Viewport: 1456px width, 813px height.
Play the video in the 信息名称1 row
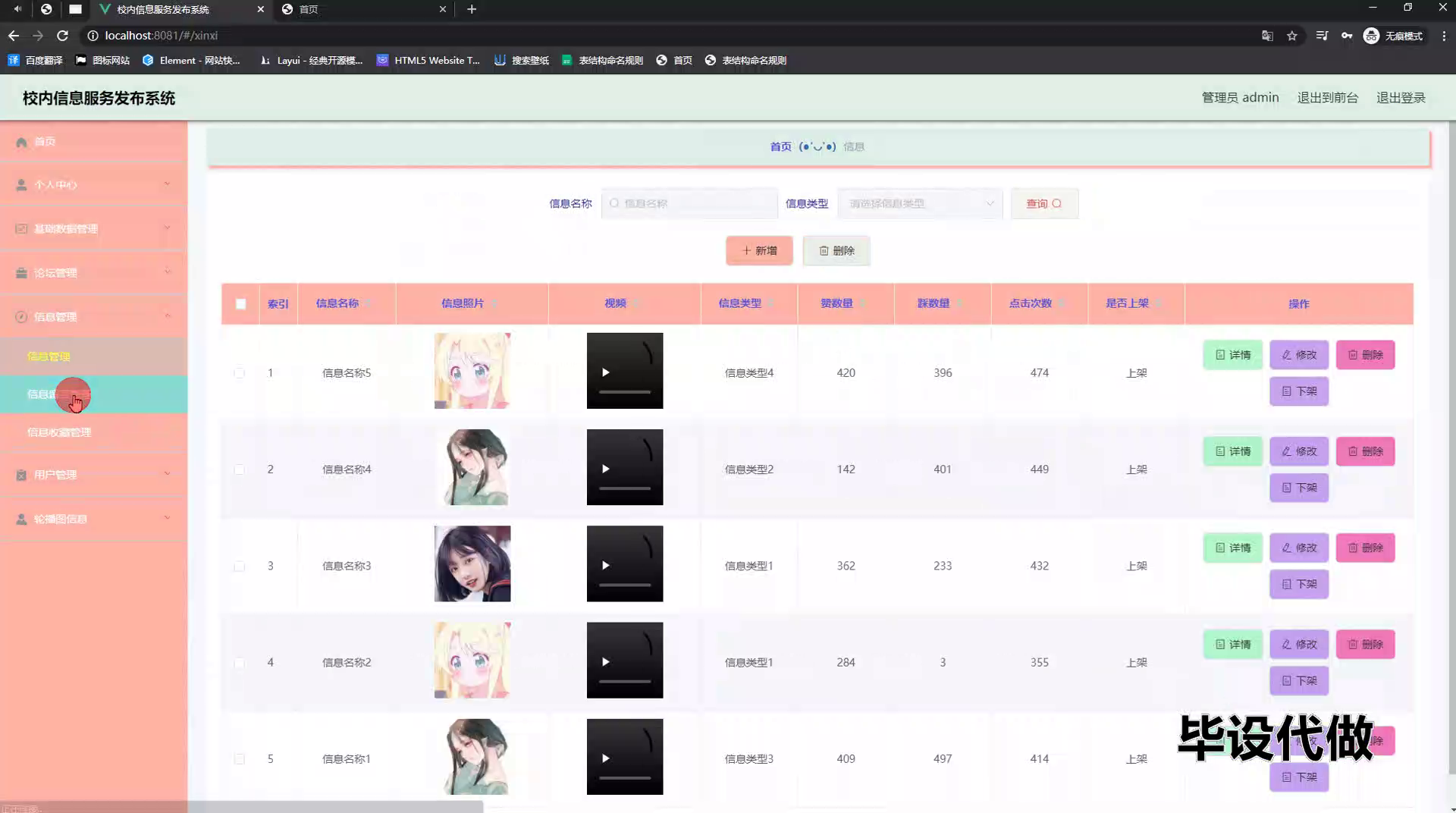(x=605, y=758)
